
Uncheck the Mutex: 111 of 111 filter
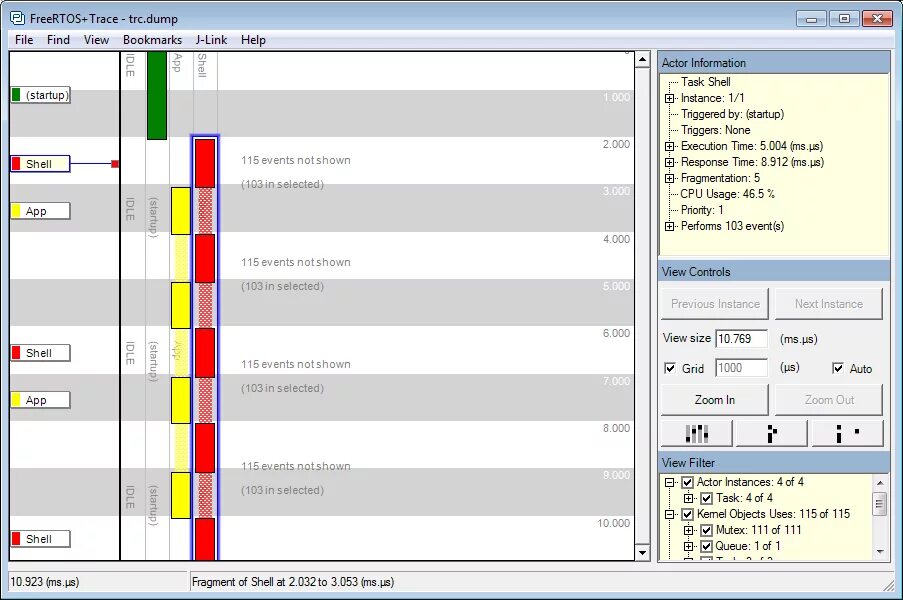(707, 530)
